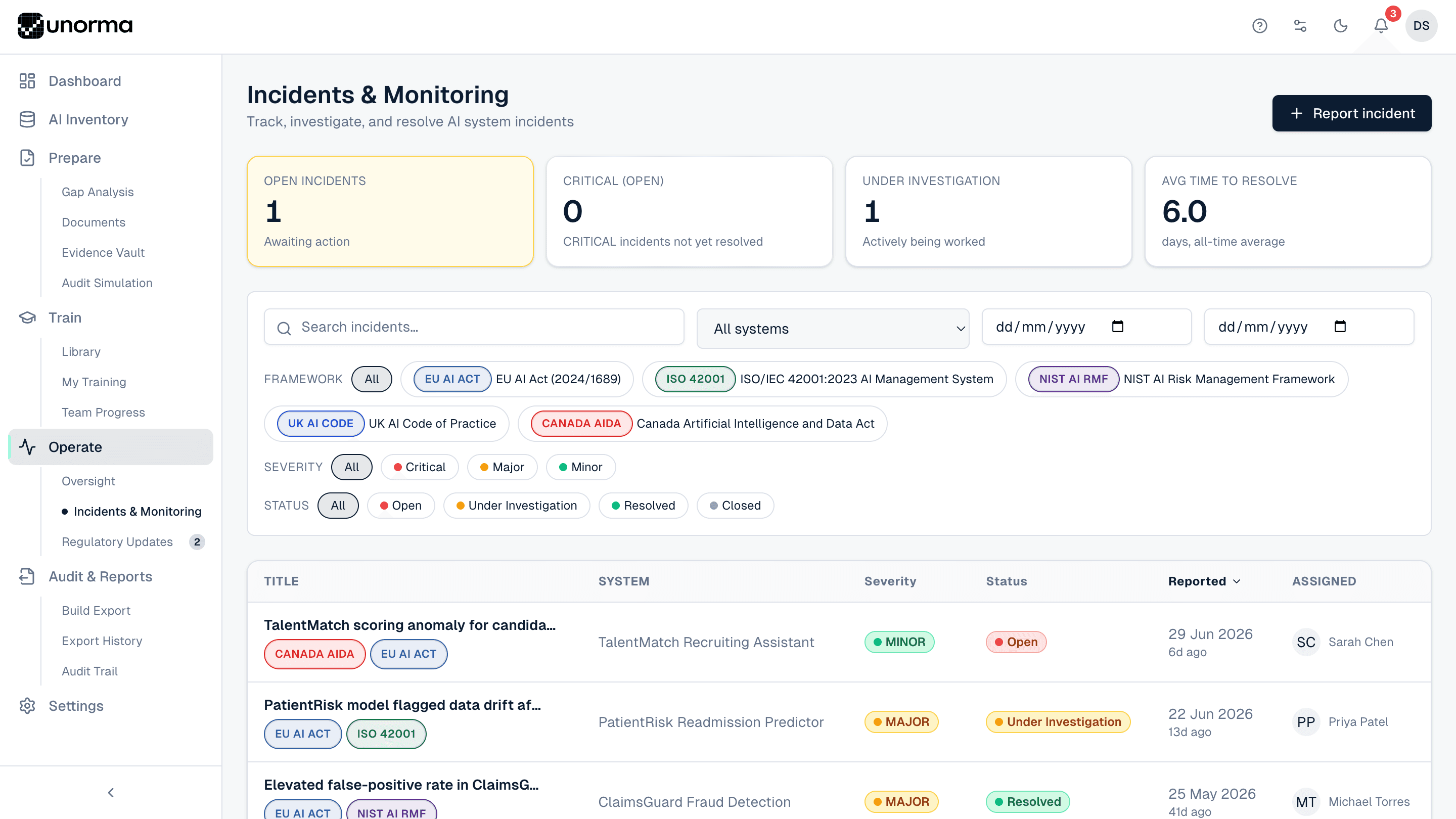
Task: Filter status Closed
Action: point(735,506)
